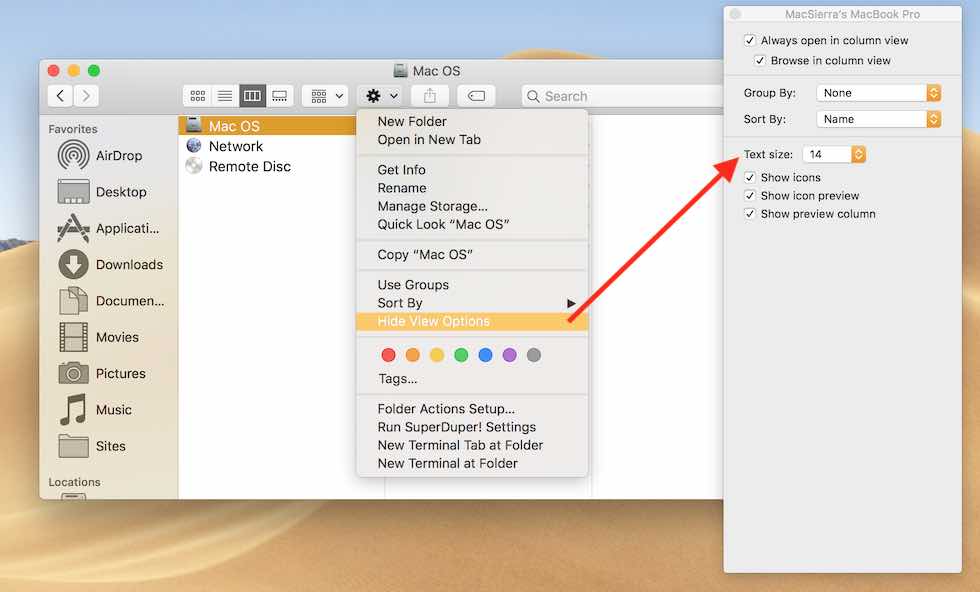Open the Share button in the toolbar
This screenshot has width=980, height=592.
pyautogui.click(x=430, y=95)
